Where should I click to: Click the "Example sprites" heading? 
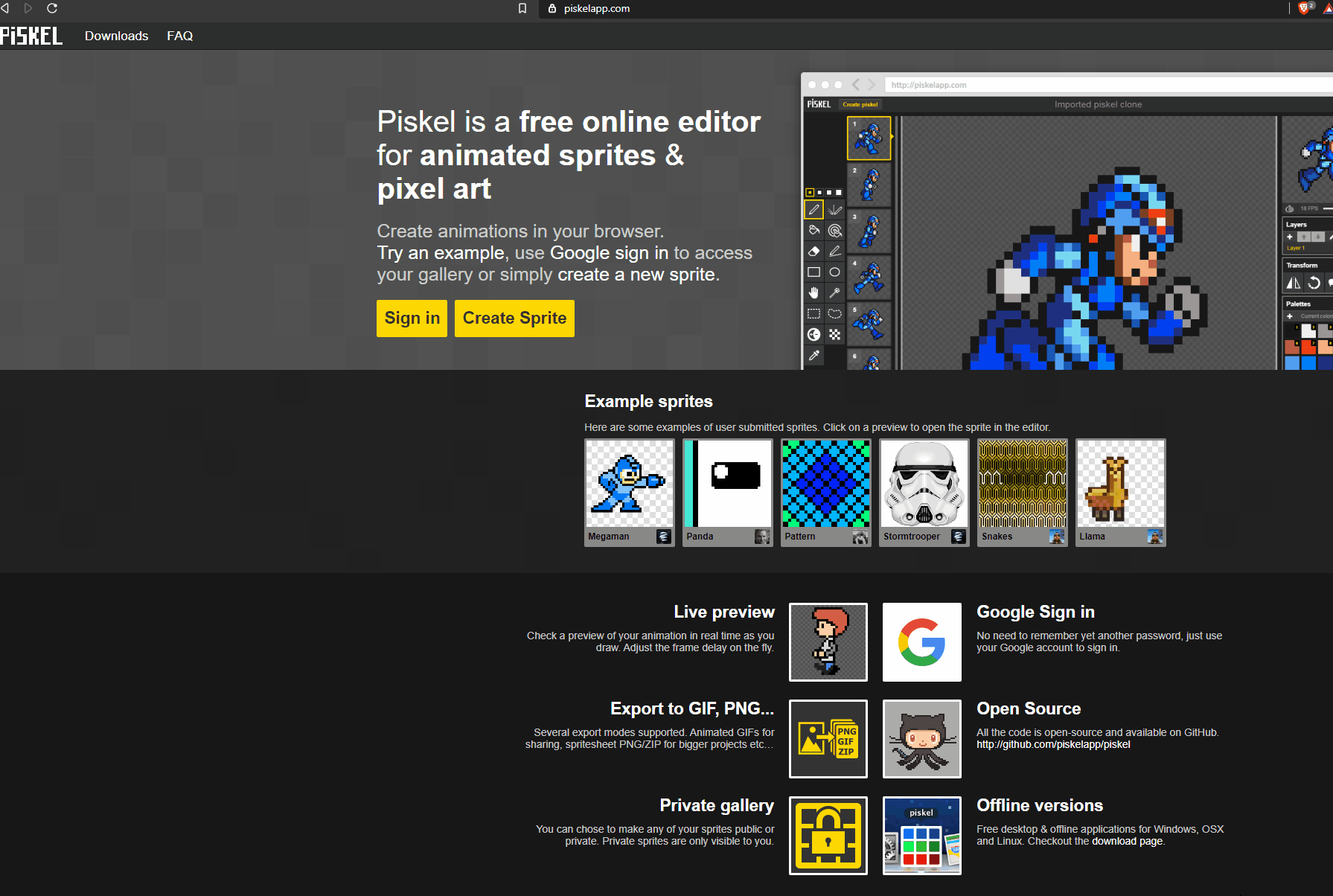pos(648,402)
